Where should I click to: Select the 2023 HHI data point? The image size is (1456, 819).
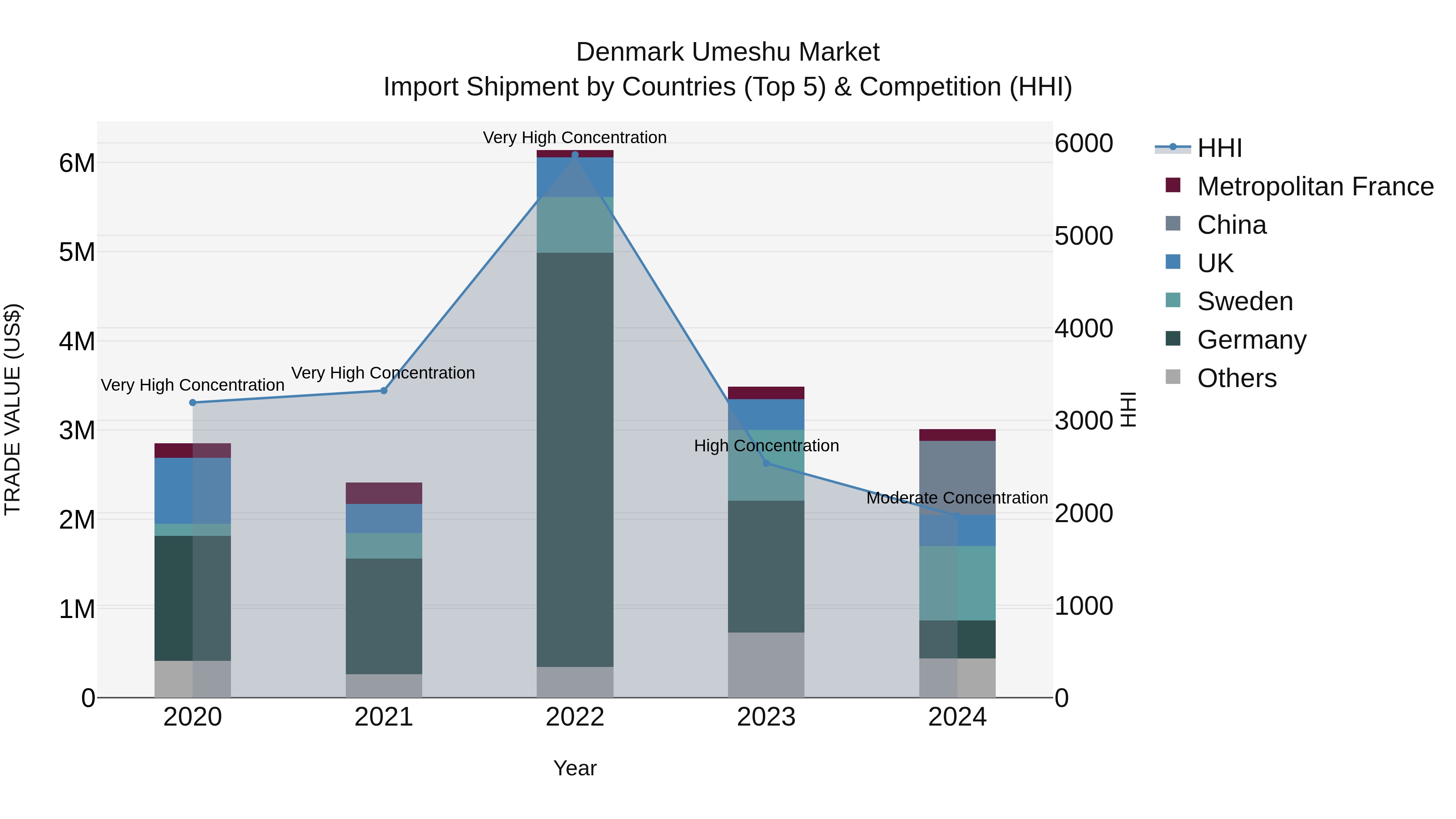pyautogui.click(x=766, y=463)
